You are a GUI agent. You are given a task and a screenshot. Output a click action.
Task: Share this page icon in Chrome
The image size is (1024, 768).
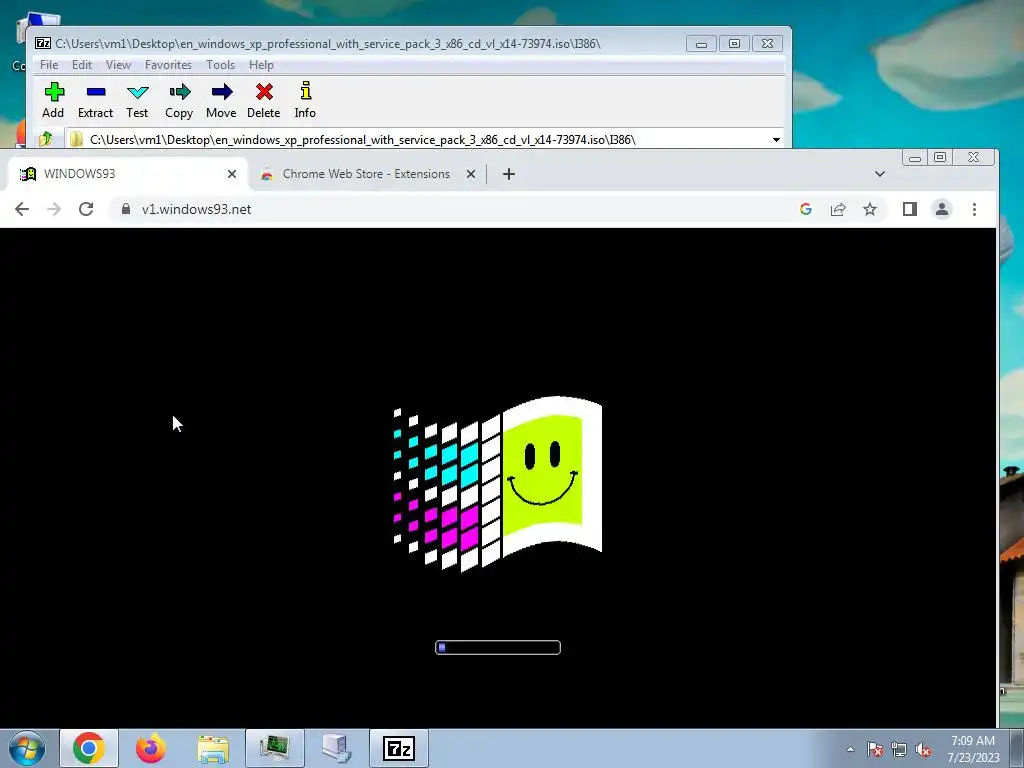(x=838, y=209)
